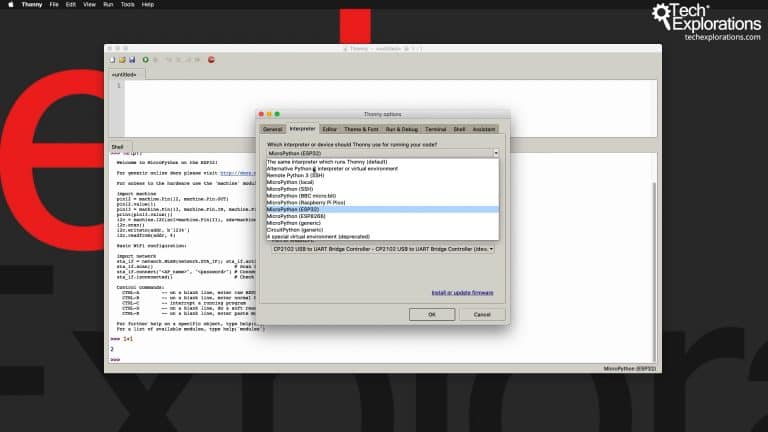Choose 'MicroPython (SSH)' option
768x432 pixels.
click(383, 189)
